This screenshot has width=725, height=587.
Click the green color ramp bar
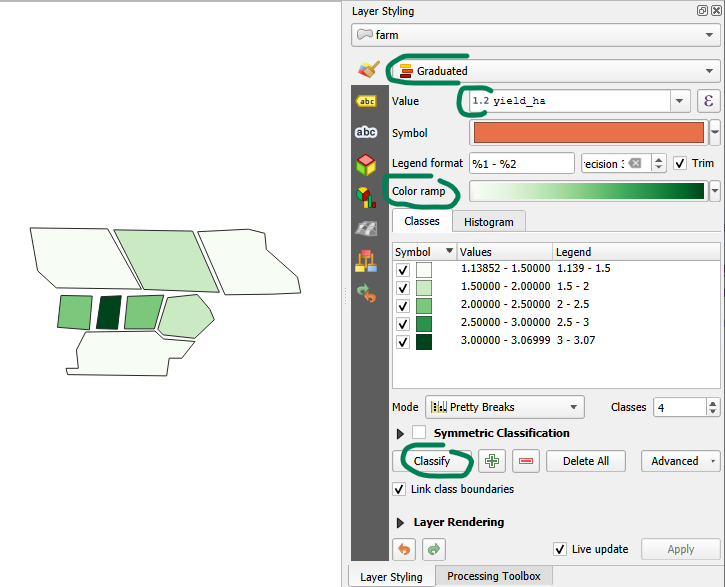point(589,191)
